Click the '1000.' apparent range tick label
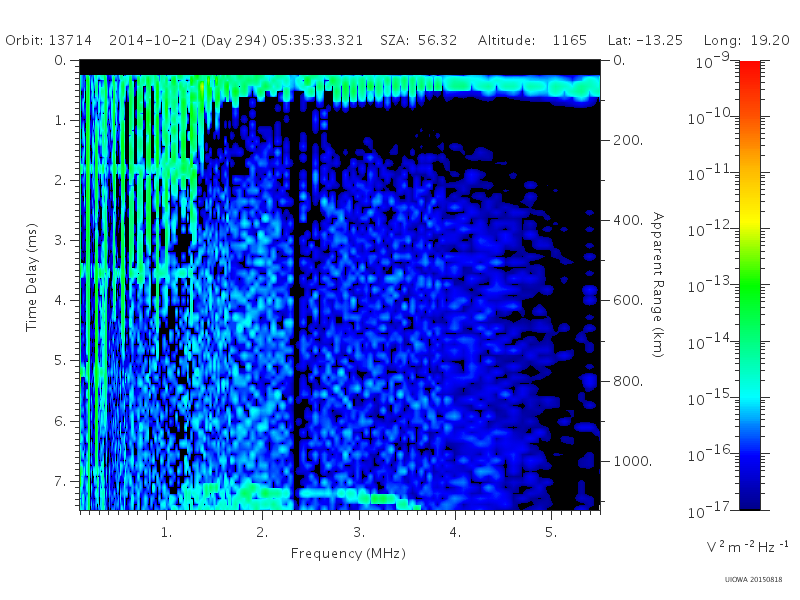Viewport: 800px width, 600px height. (632, 461)
